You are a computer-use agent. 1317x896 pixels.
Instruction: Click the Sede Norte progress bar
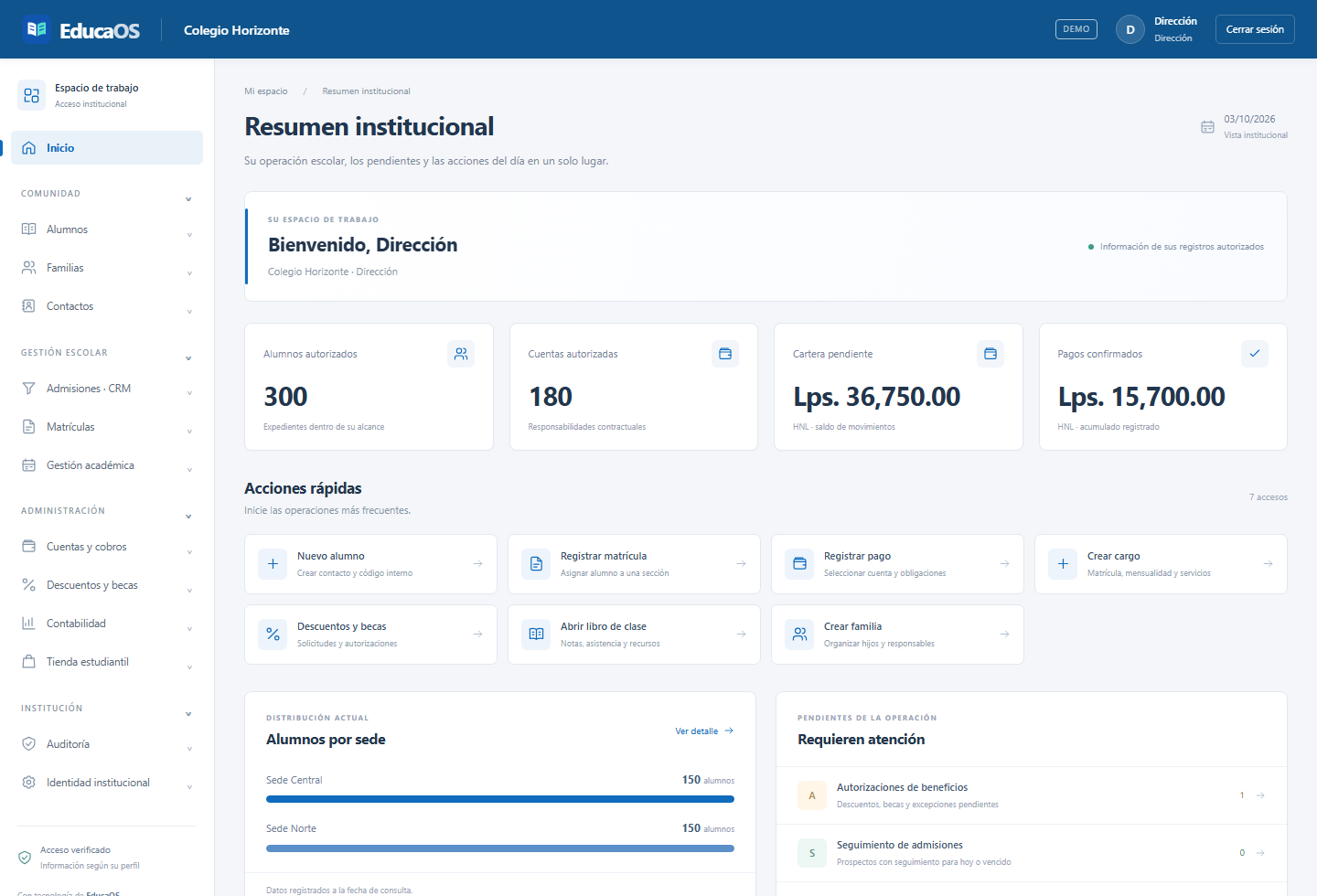point(500,848)
